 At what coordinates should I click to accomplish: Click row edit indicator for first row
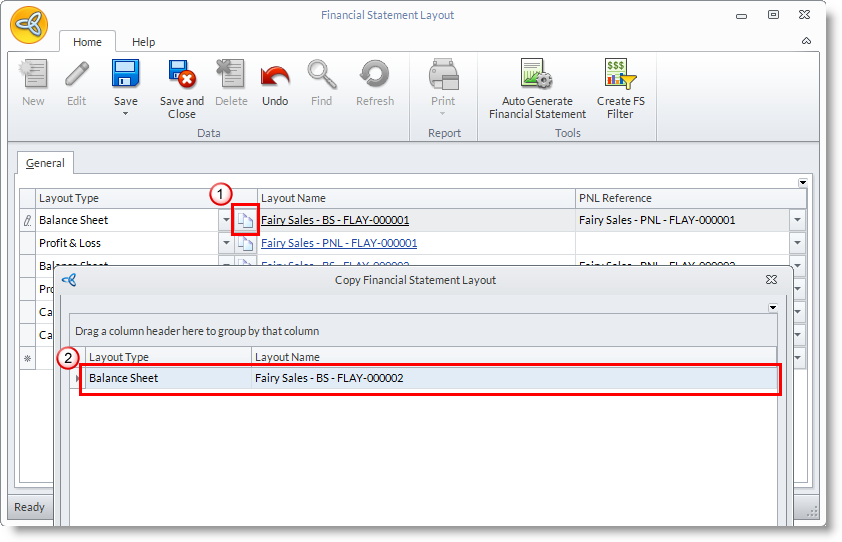coord(27,220)
